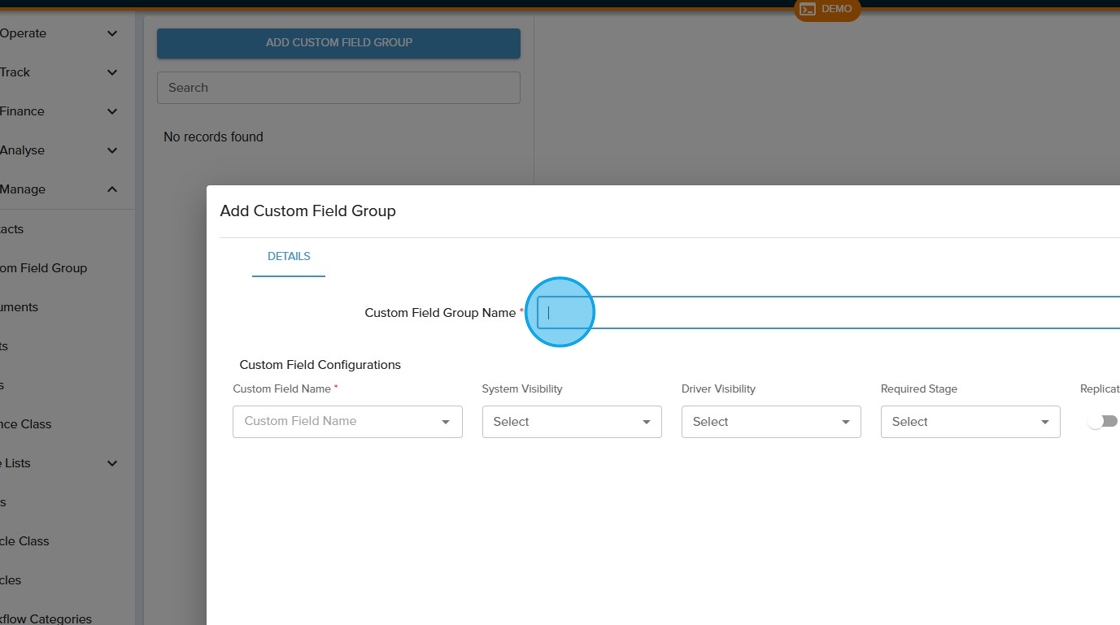Open the System Visibility dropdown

click(x=571, y=422)
